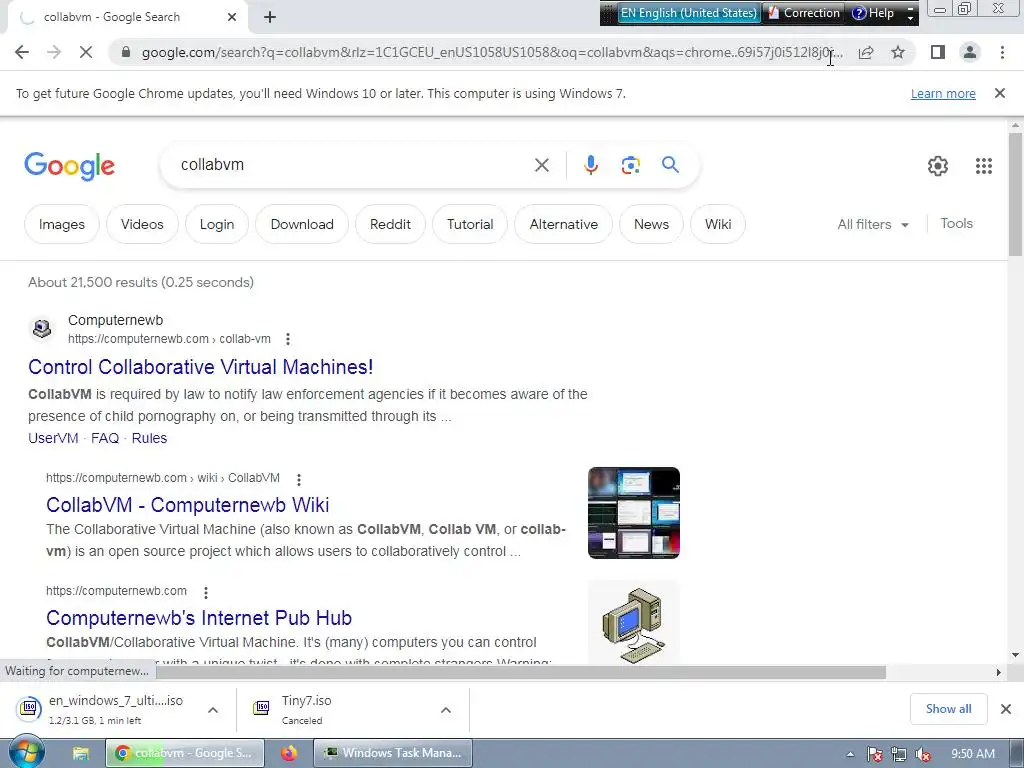Viewport: 1024px width, 768px height.
Task: Bookmark this page with star icon
Action: 898,52
